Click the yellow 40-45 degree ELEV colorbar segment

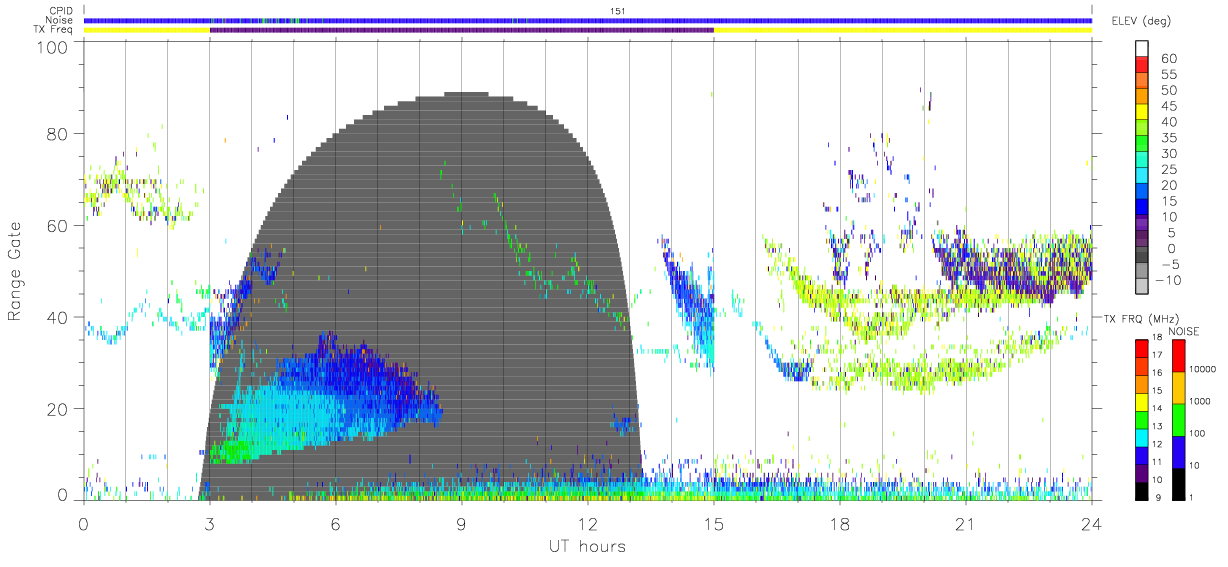[1142, 112]
